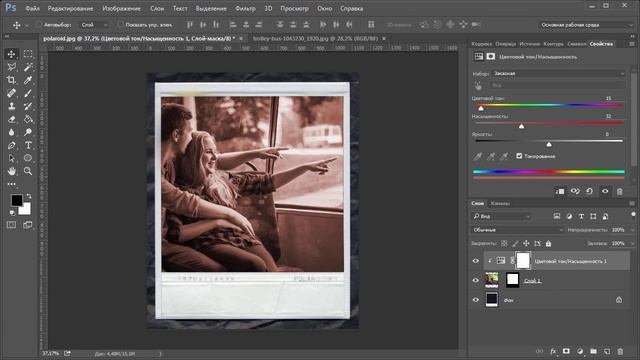Clip adjustment to layer below in Properties

click(x=560, y=191)
